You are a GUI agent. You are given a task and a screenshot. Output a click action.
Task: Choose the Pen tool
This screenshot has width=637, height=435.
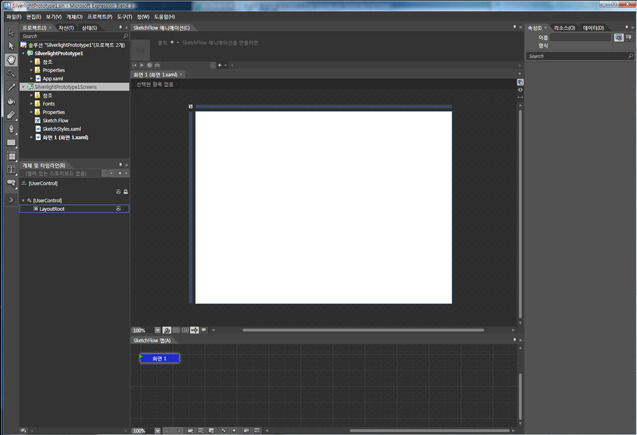[11, 129]
